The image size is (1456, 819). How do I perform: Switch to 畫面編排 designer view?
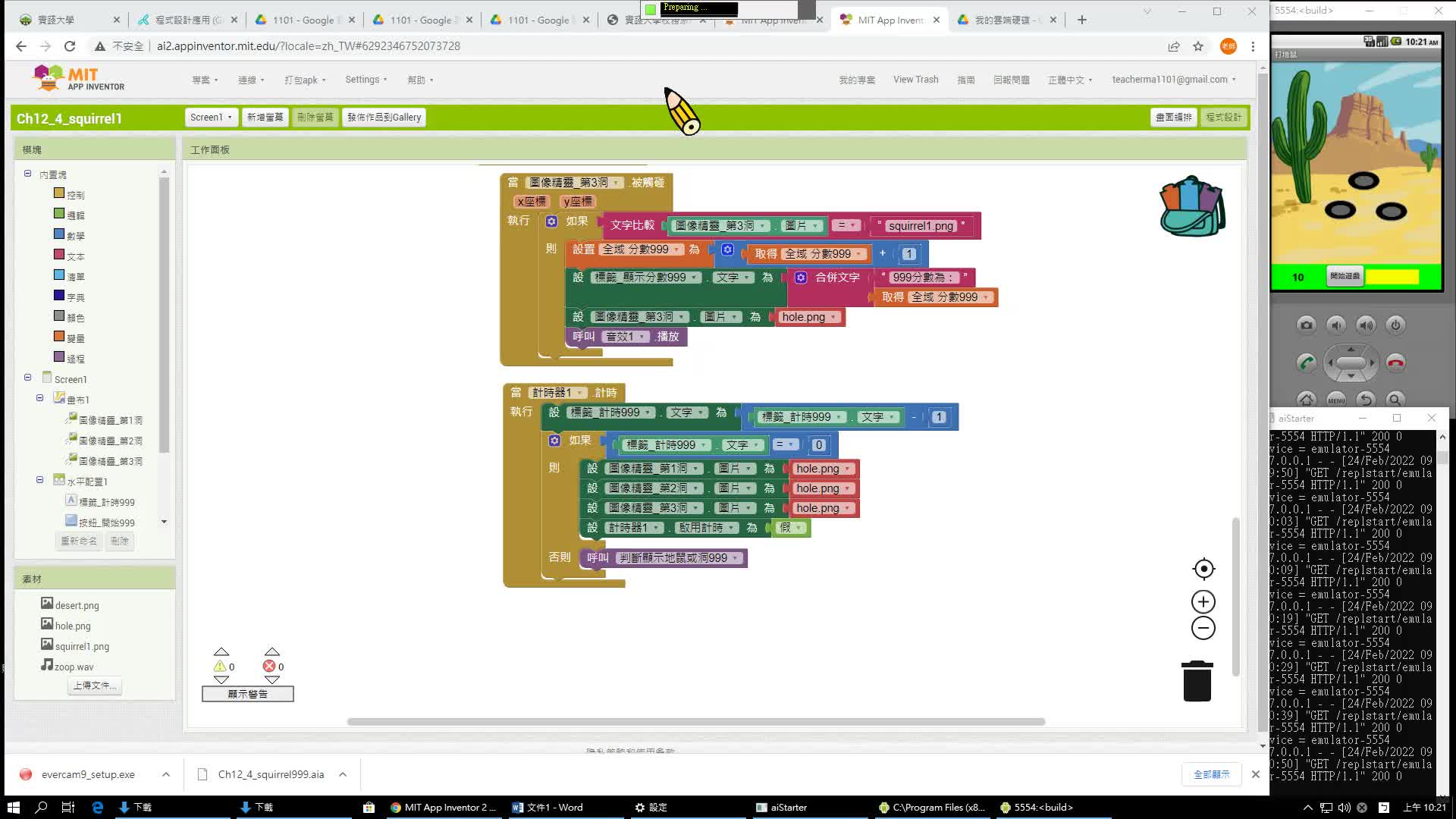point(1173,118)
